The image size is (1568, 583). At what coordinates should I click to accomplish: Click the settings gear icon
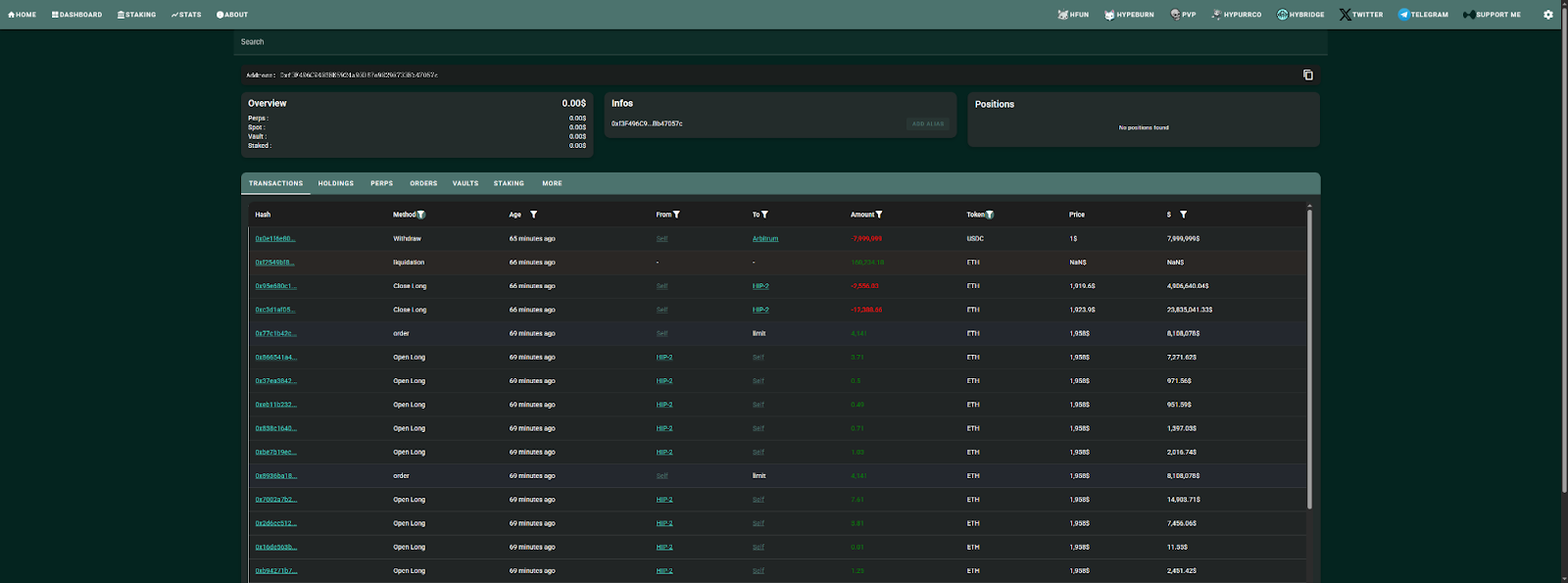[1548, 15]
